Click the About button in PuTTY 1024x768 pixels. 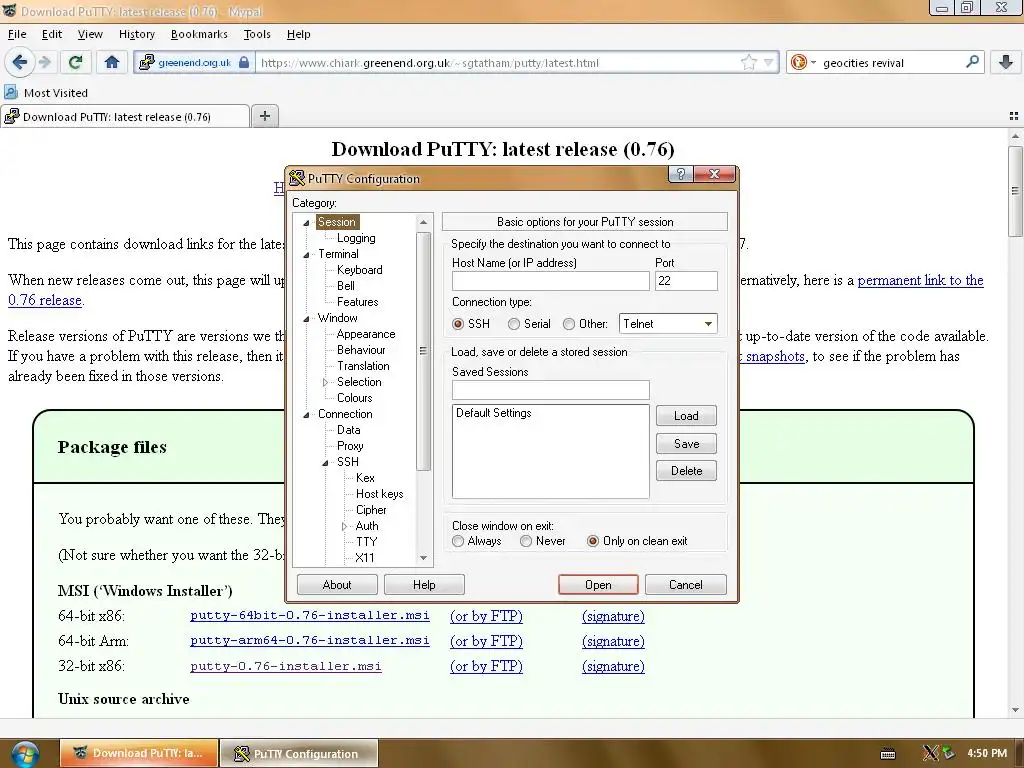pyautogui.click(x=337, y=584)
